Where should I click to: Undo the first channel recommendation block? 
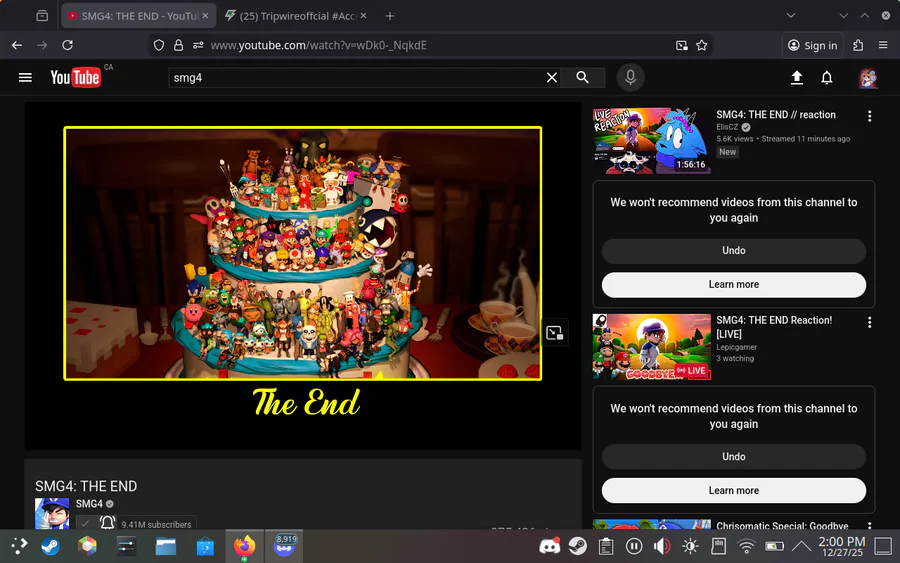(734, 251)
